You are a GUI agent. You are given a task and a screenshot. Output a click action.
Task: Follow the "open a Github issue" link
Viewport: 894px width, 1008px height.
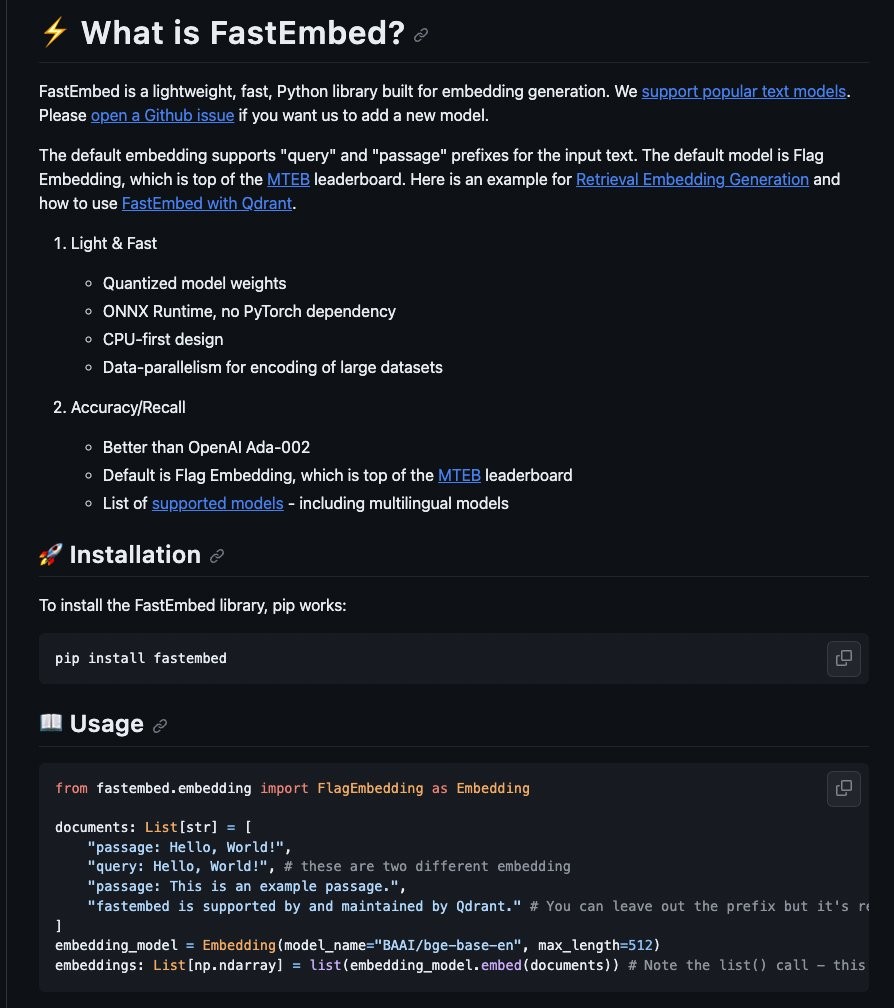pos(162,115)
